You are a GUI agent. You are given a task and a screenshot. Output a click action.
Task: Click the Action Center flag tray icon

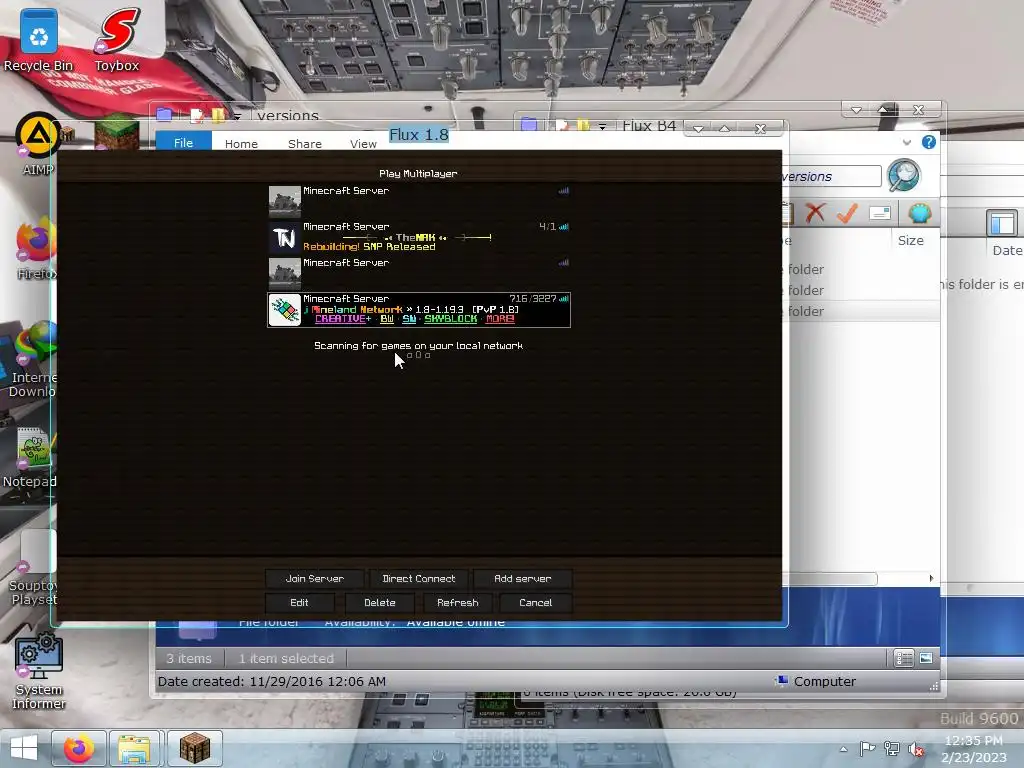point(867,748)
